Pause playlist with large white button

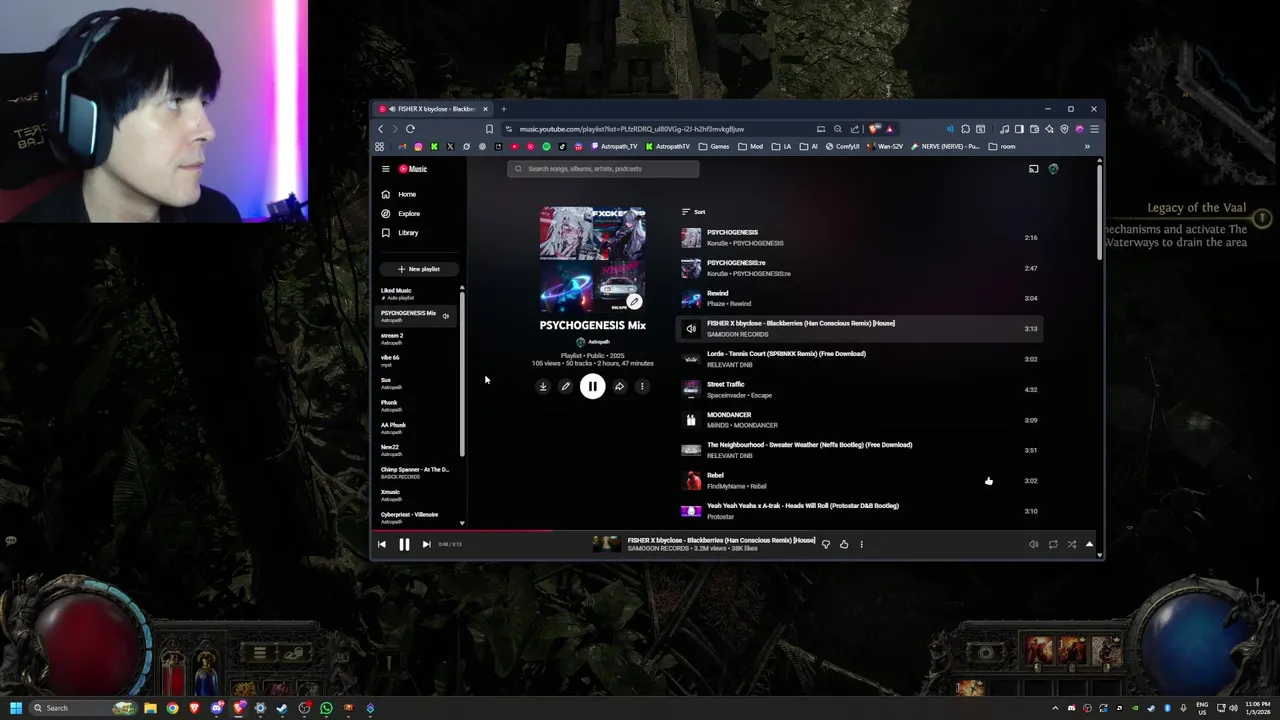pos(592,386)
